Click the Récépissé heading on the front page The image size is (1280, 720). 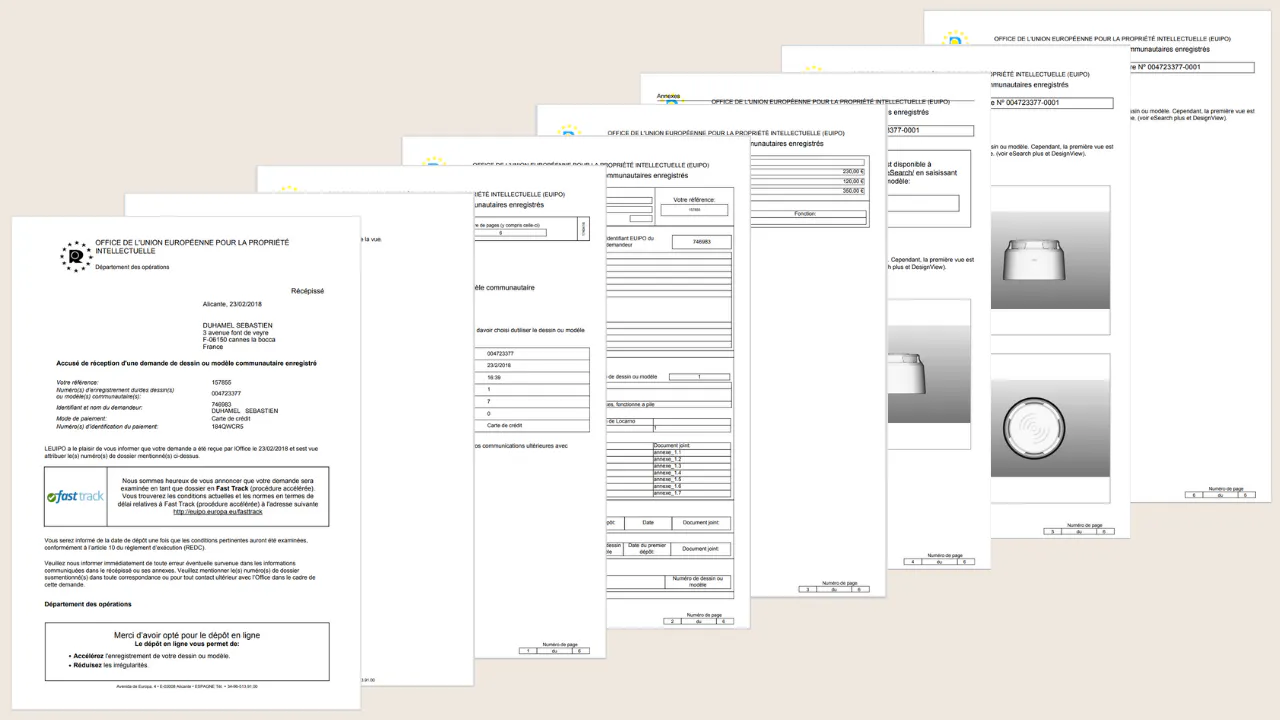[307, 291]
